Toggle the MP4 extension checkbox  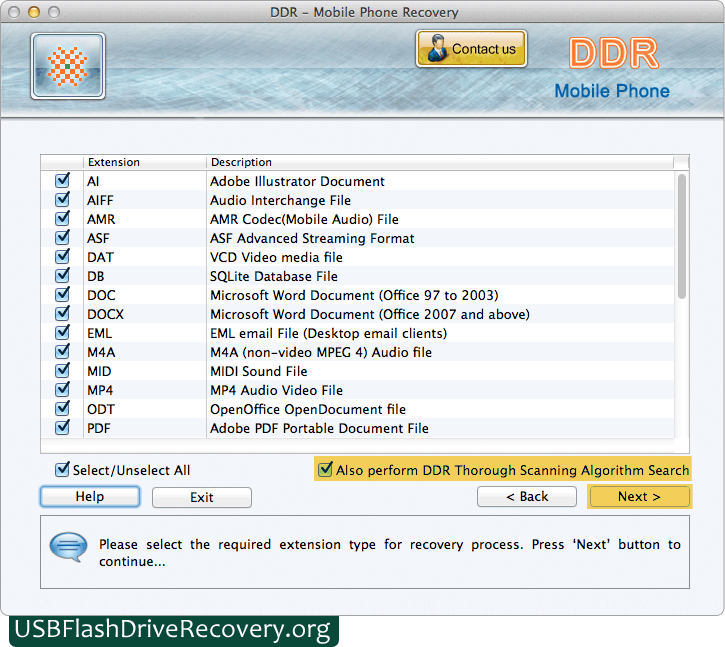coord(62,389)
